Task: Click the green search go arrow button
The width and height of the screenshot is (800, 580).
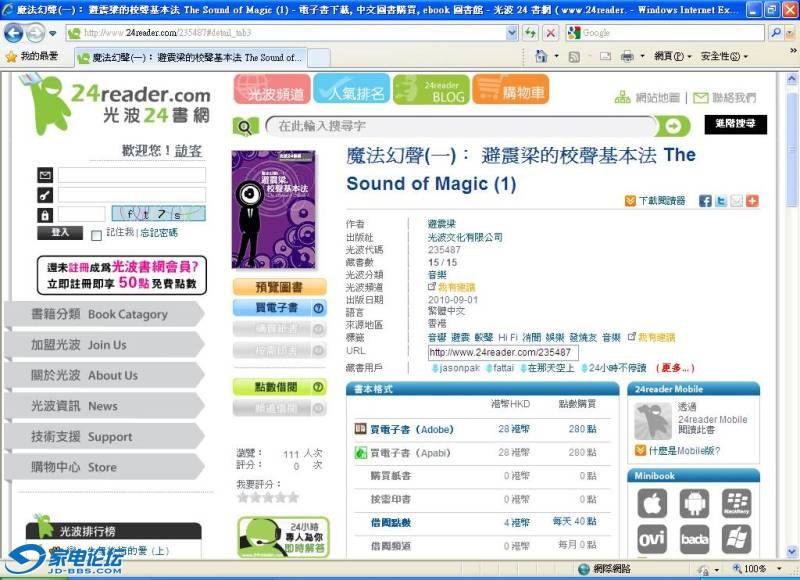Action: tap(672, 126)
